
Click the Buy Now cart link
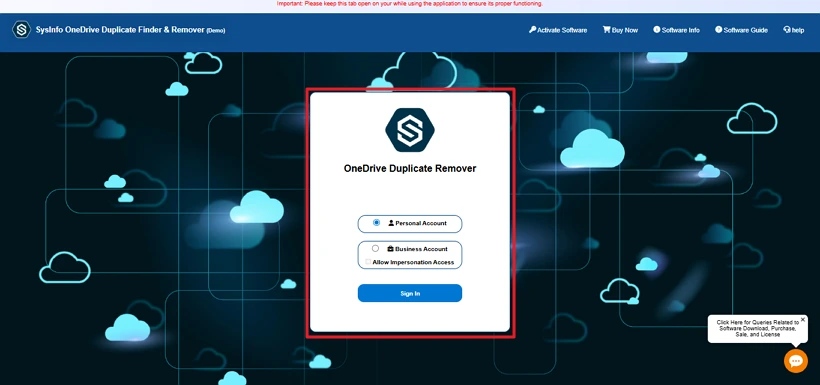620,30
